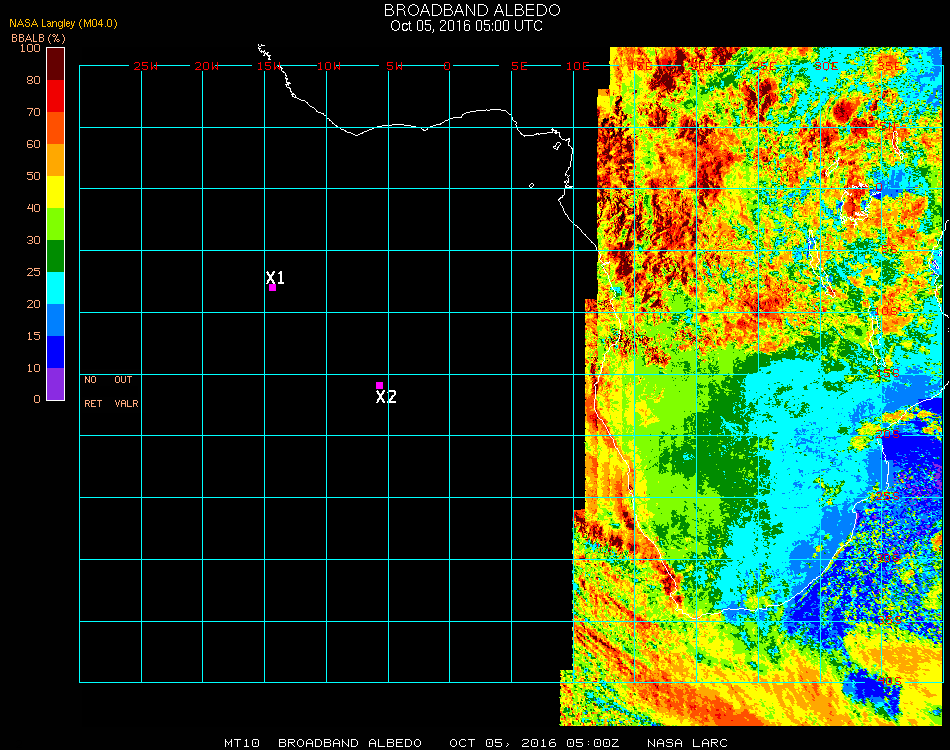Screen dimensions: 950x750
Task: Select the orange 50-60 colorbar swatch
Action: 56,160
